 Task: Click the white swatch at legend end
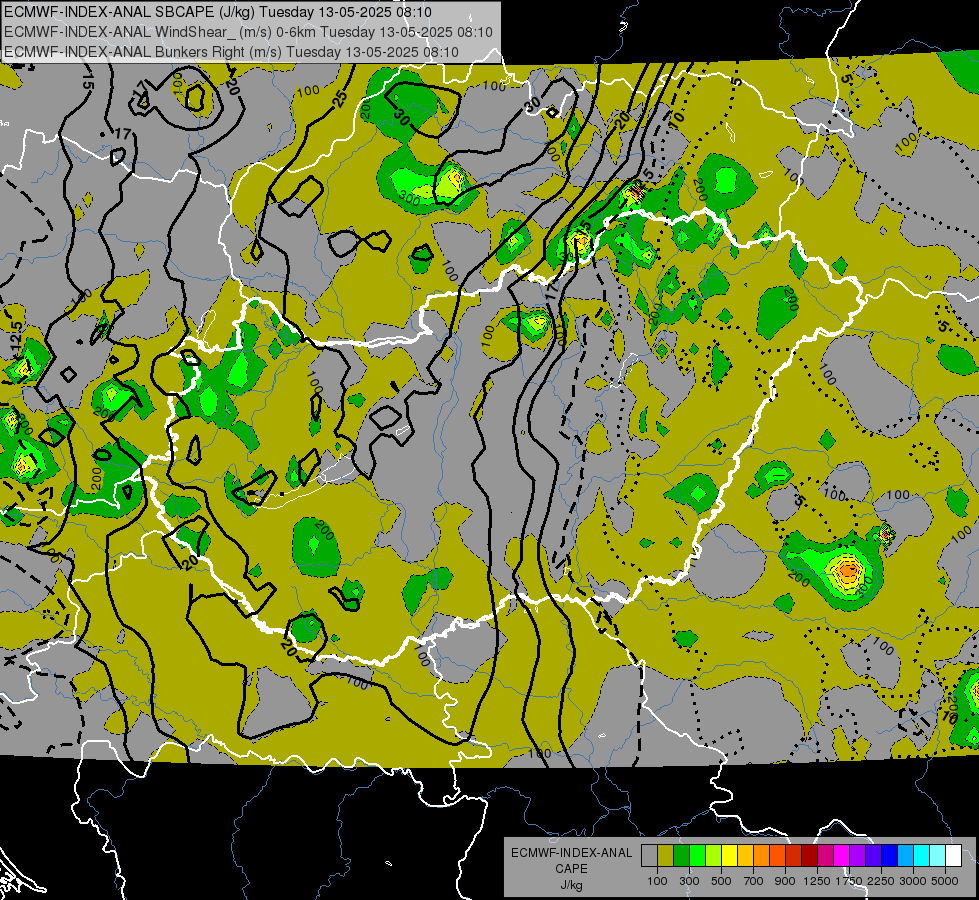coord(953,855)
